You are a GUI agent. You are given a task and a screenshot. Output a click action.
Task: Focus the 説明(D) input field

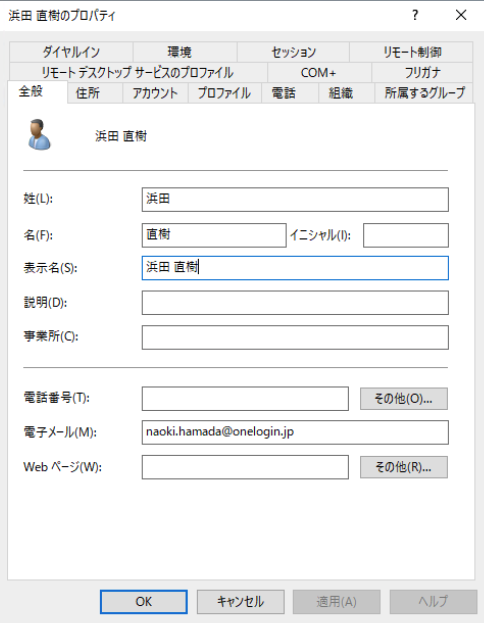(x=295, y=303)
